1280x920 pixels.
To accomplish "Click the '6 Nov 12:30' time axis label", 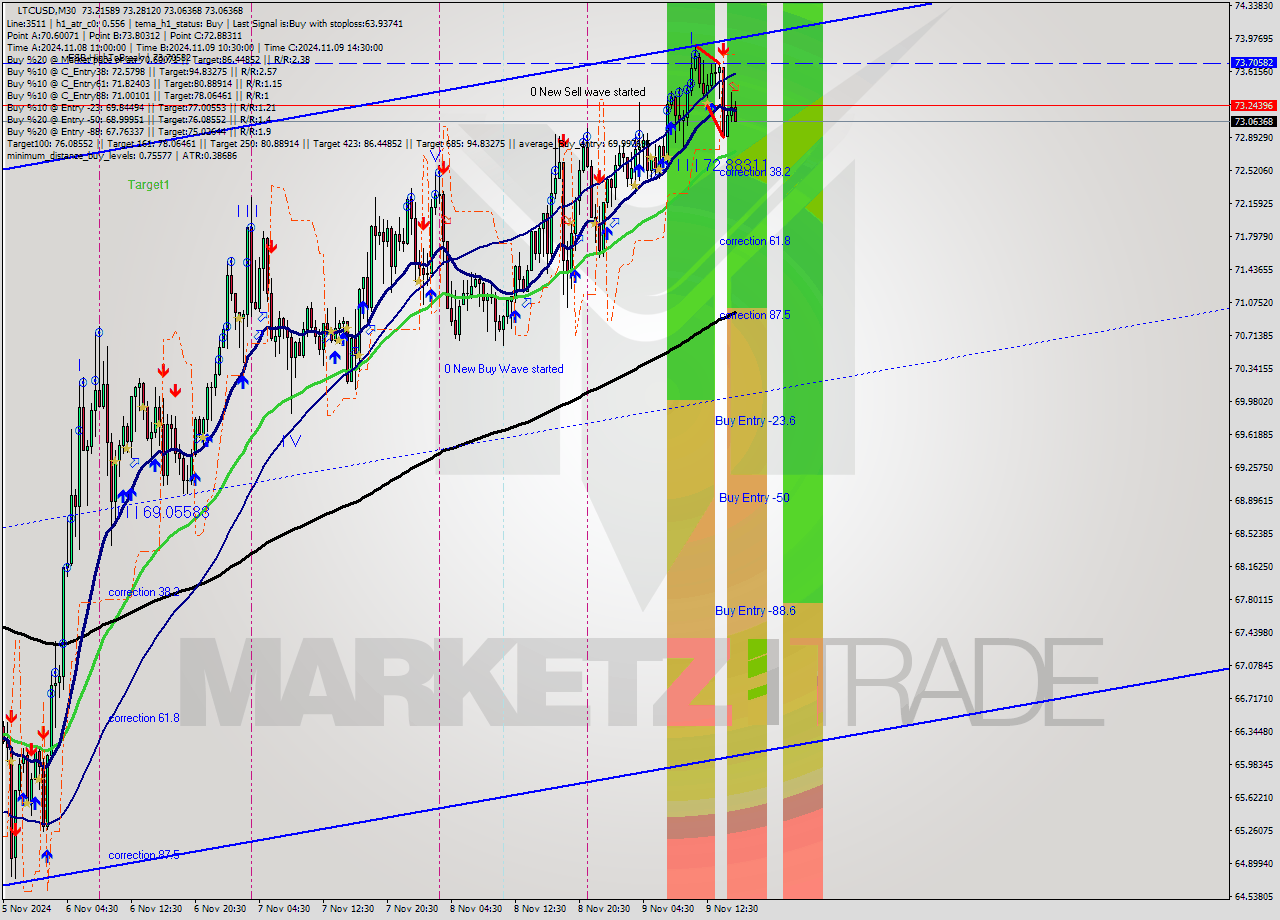I will 155,909.
